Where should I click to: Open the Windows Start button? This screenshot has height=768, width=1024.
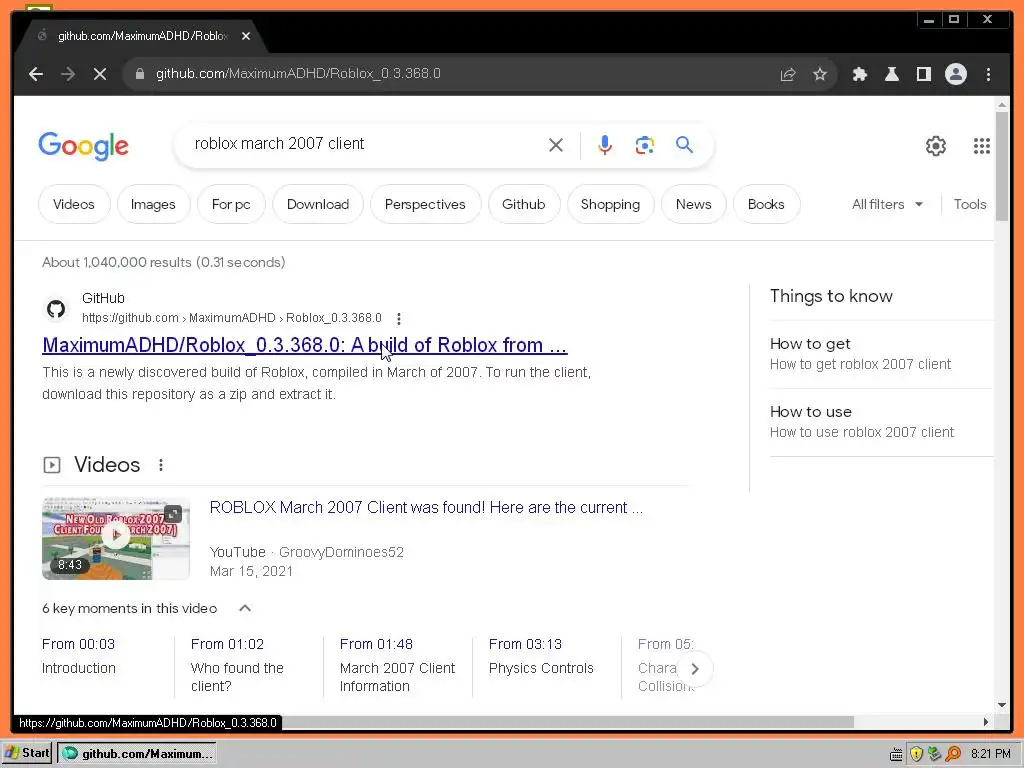[26, 753]
